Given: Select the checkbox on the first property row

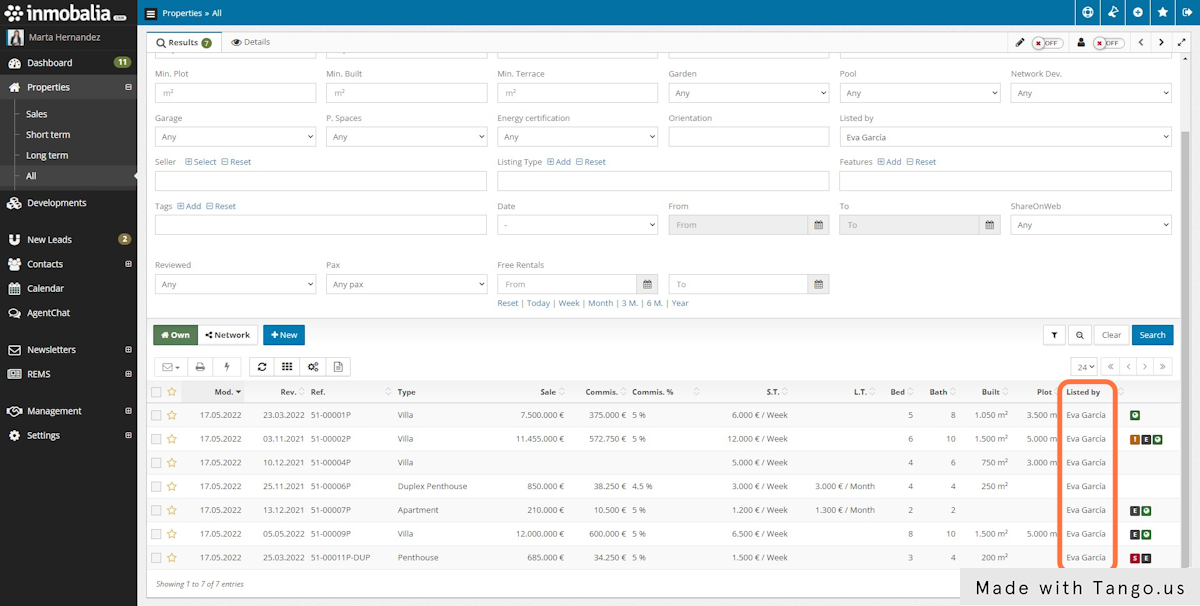Looking at the screenshot, I should coord(156,415).
